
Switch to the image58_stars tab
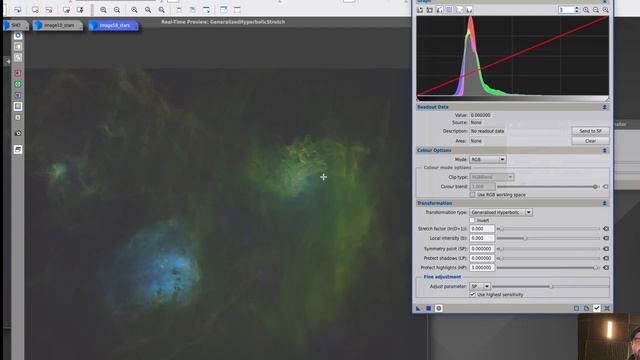113,25
